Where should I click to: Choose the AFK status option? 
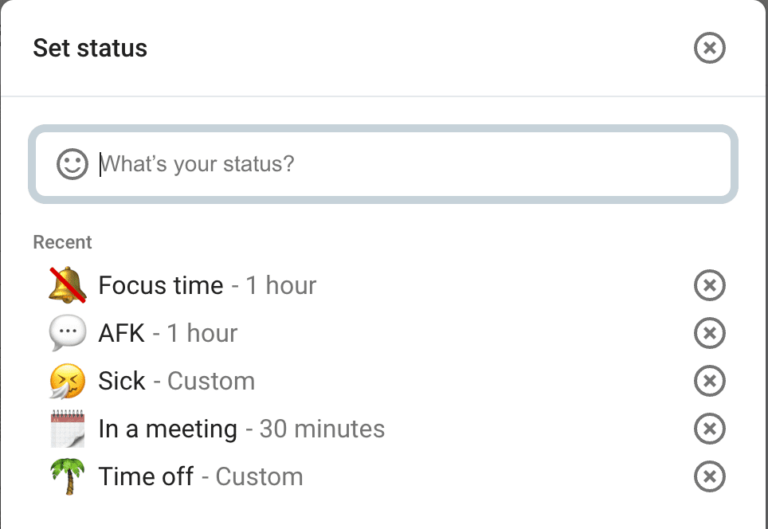coord(121,333)
